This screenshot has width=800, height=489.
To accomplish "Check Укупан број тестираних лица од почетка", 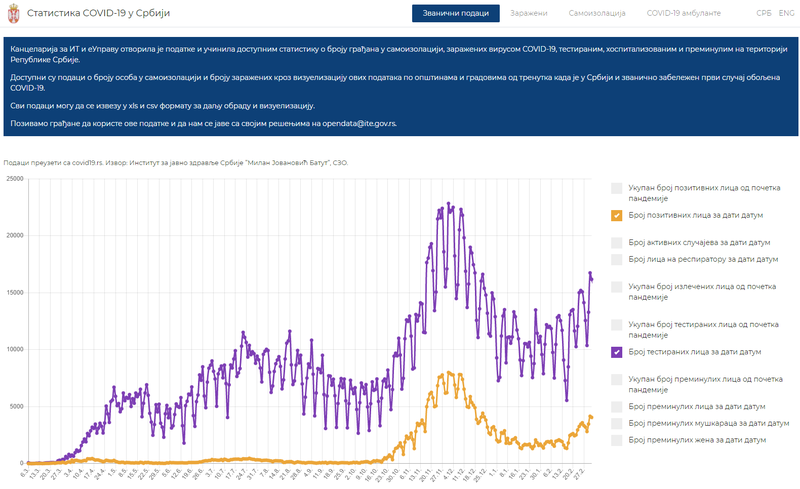I will (x=617, y=325).
